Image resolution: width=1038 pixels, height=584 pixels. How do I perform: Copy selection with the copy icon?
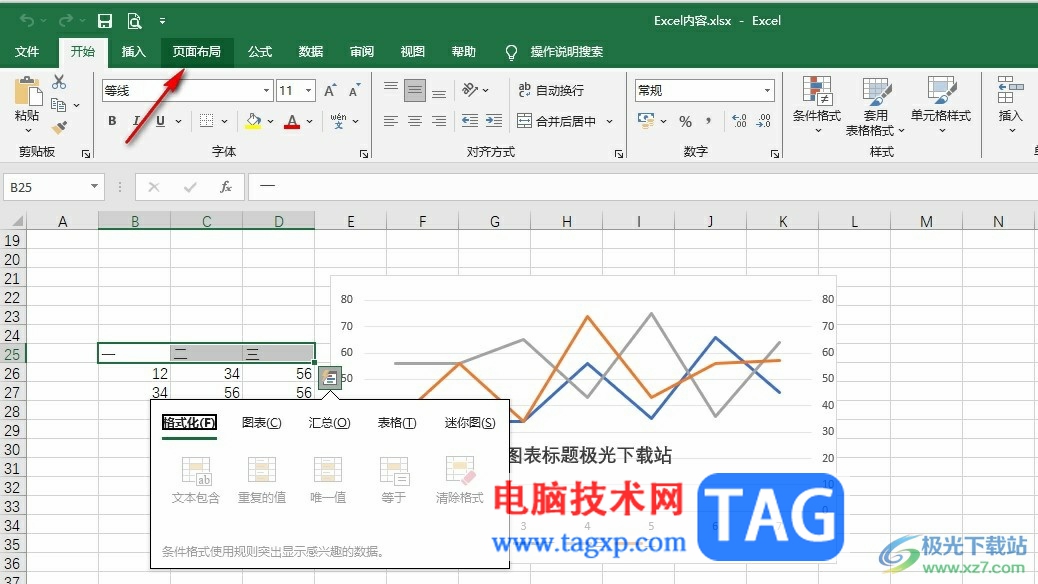point(59,105)
